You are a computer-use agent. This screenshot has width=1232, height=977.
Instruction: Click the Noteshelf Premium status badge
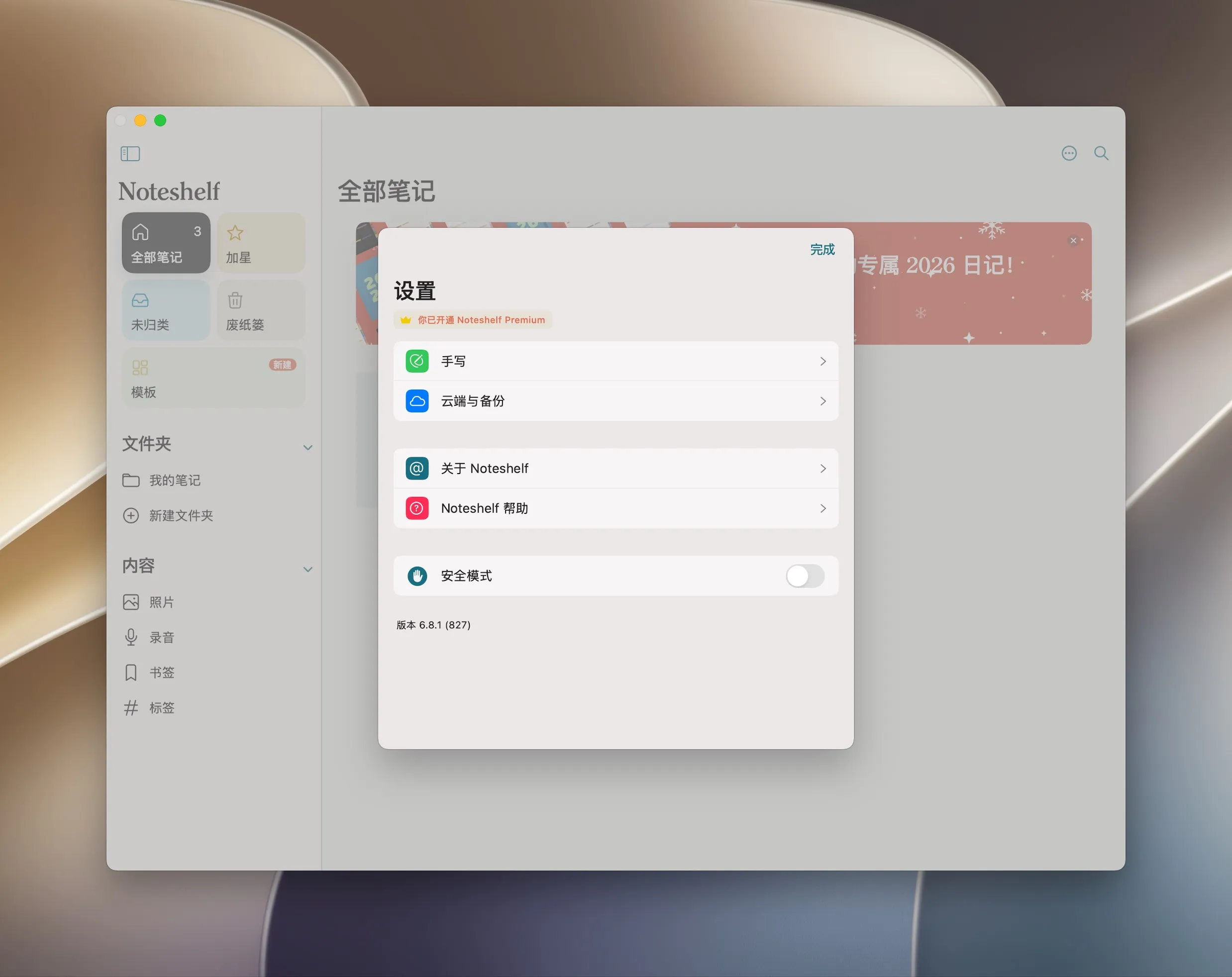pyautogui.click(x=473, y=320)
